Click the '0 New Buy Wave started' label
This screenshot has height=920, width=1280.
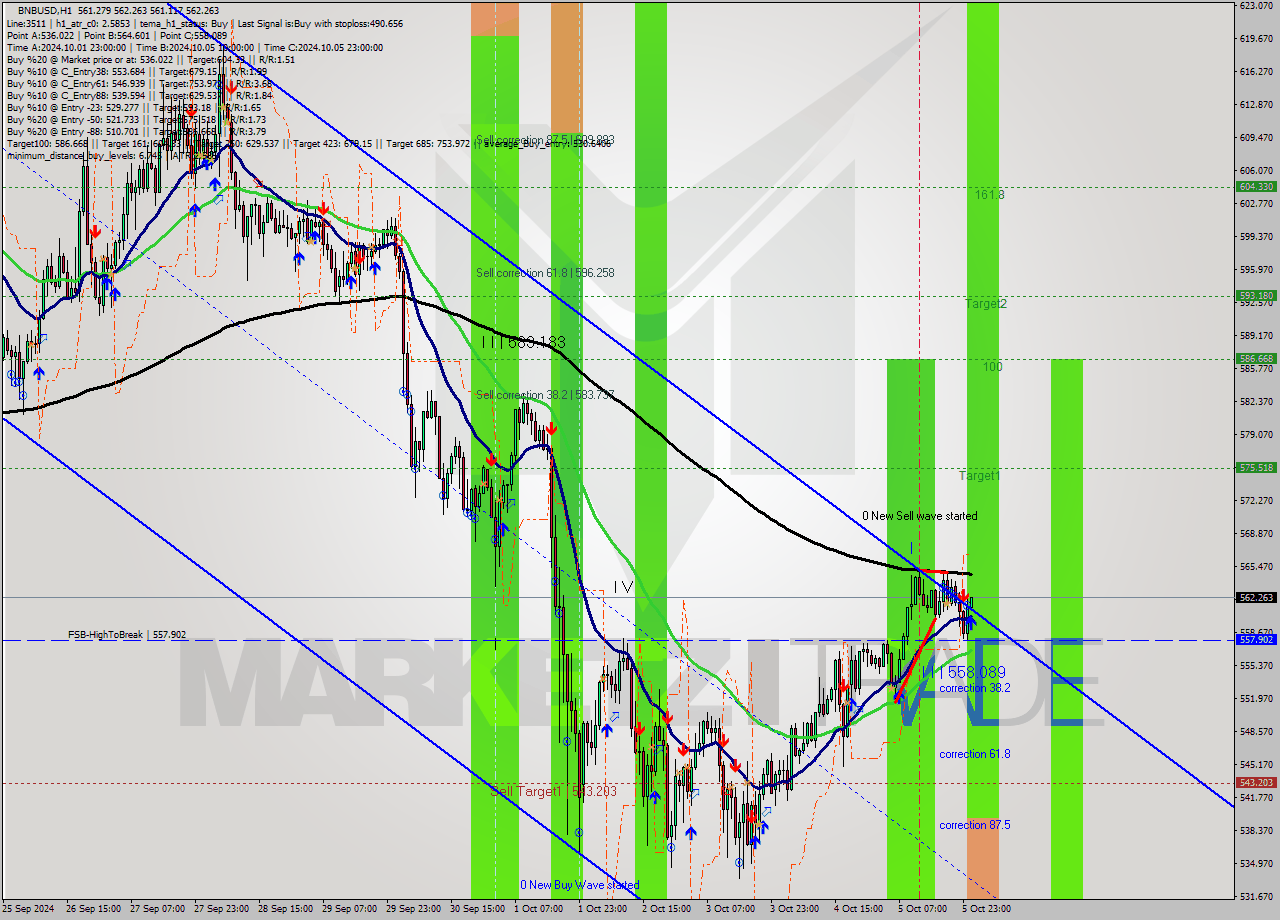pyautogui.click(x=579, y=885)
